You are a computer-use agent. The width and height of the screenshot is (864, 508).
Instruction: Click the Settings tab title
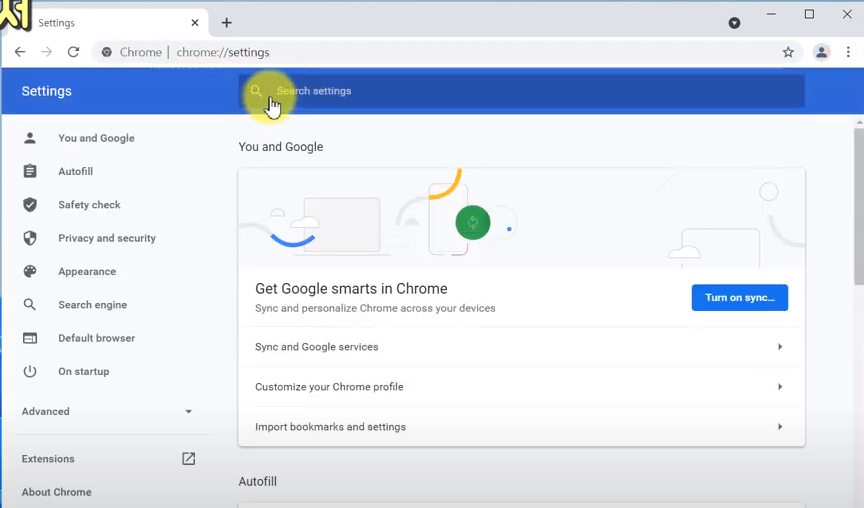[56, 23]
